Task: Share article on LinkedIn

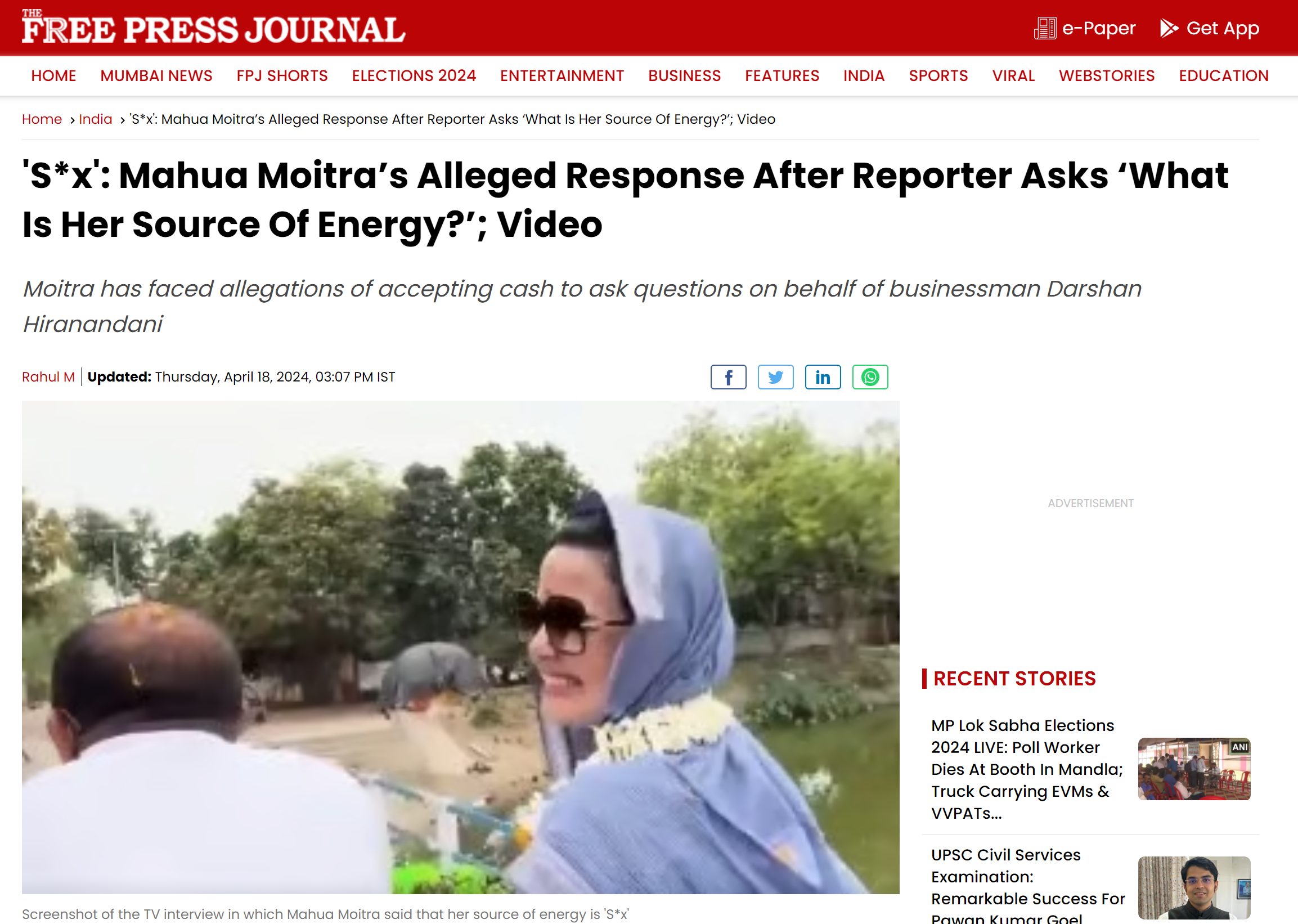Action: [823, 377]
